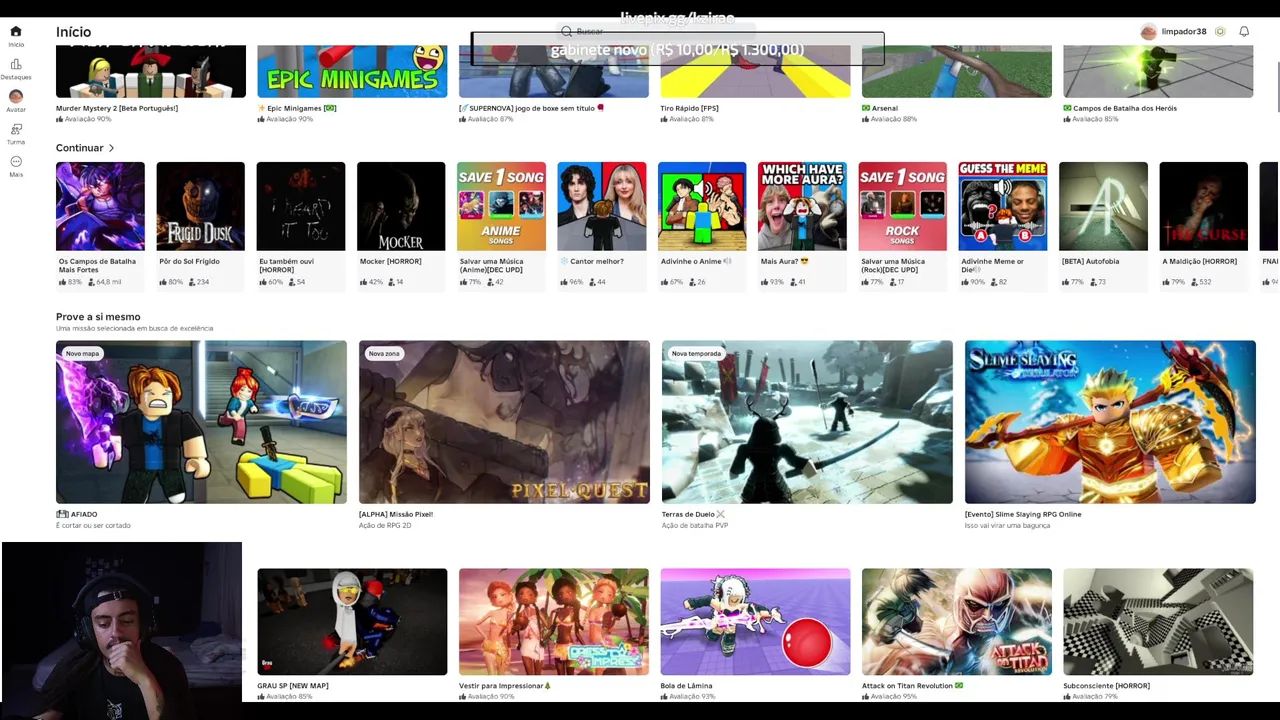Click the Buscar search field

[657, 32]
